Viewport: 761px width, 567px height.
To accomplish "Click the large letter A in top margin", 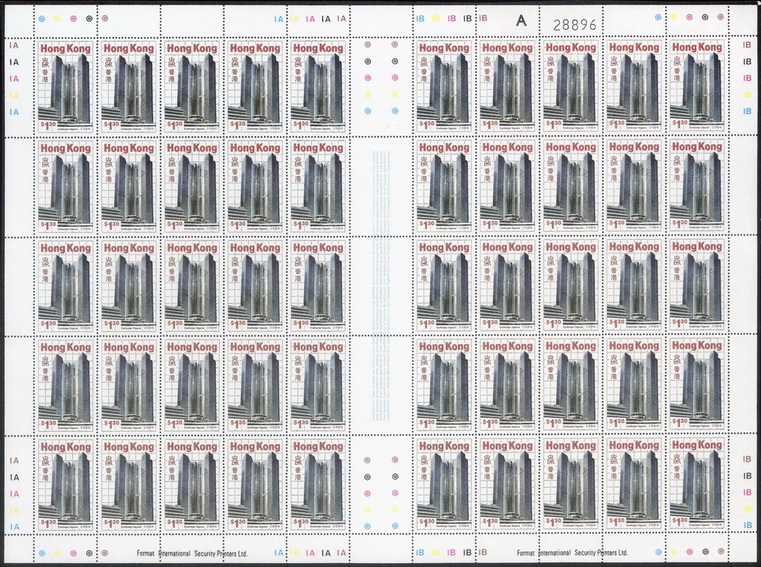I will (521, 21).
